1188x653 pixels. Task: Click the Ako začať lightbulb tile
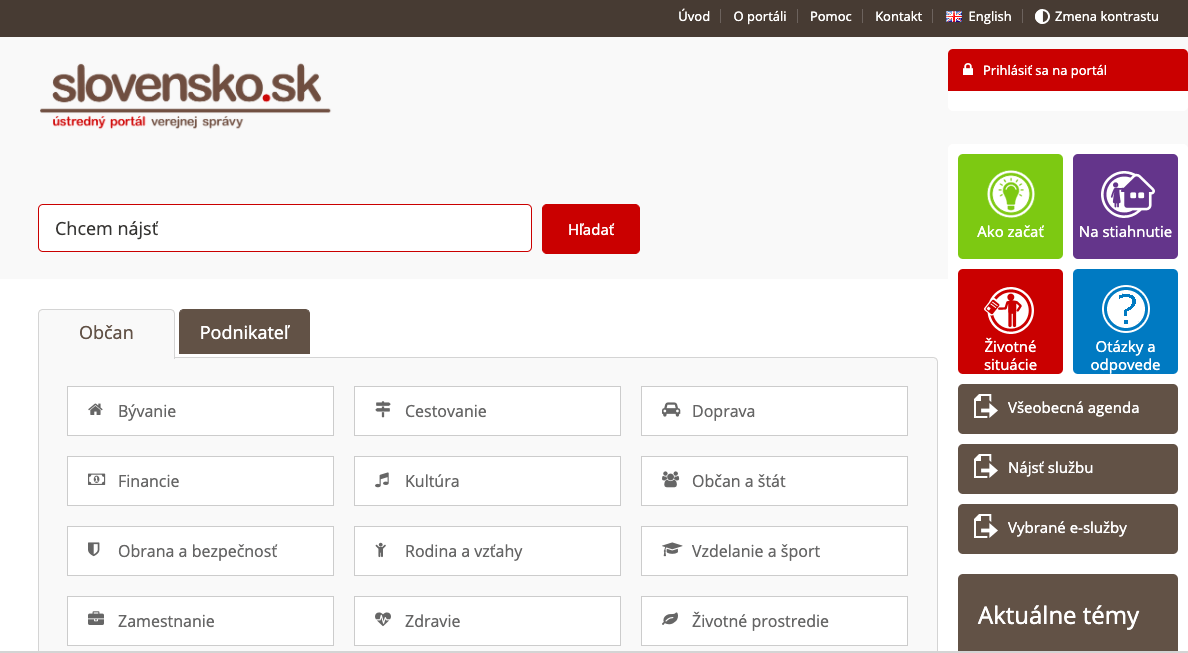pyautogui.click(x=1010, y=206)
